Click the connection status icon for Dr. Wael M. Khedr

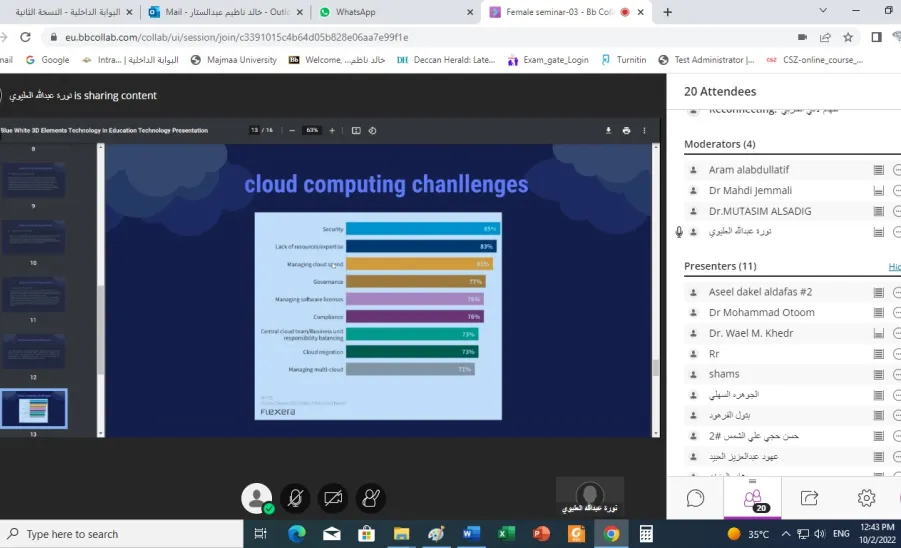(878, 333)
